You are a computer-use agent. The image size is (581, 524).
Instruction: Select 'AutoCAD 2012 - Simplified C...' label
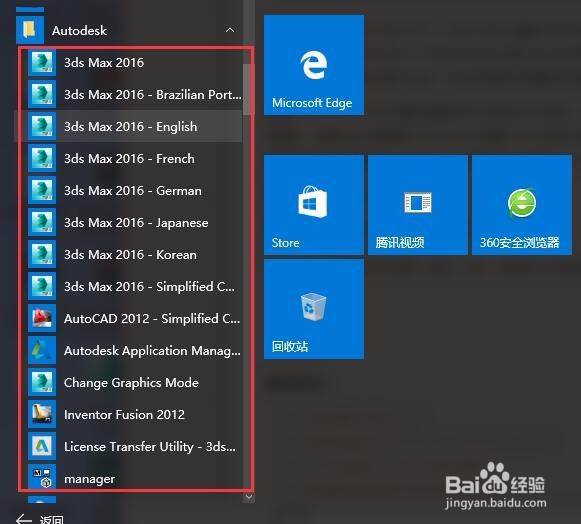(x=152, y=318)
